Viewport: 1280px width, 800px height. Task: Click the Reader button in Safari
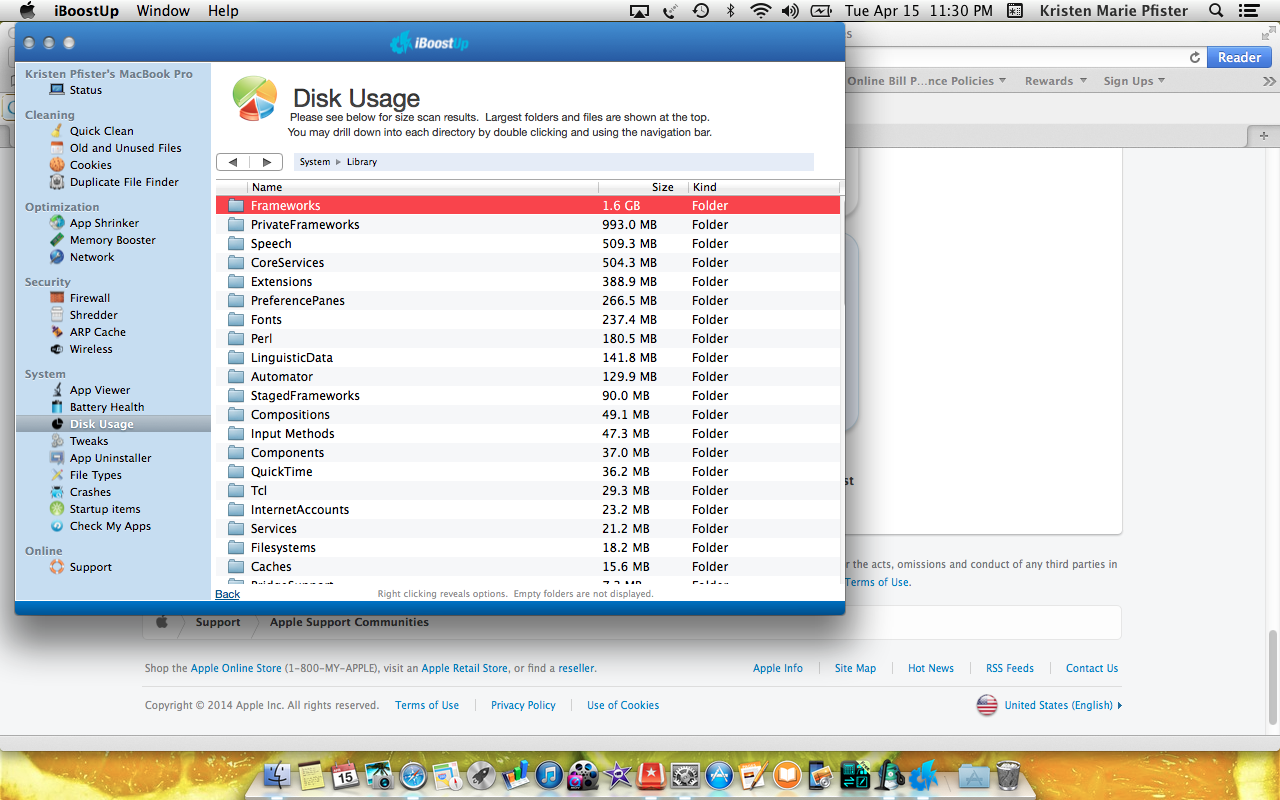(x=1239, y=58)
